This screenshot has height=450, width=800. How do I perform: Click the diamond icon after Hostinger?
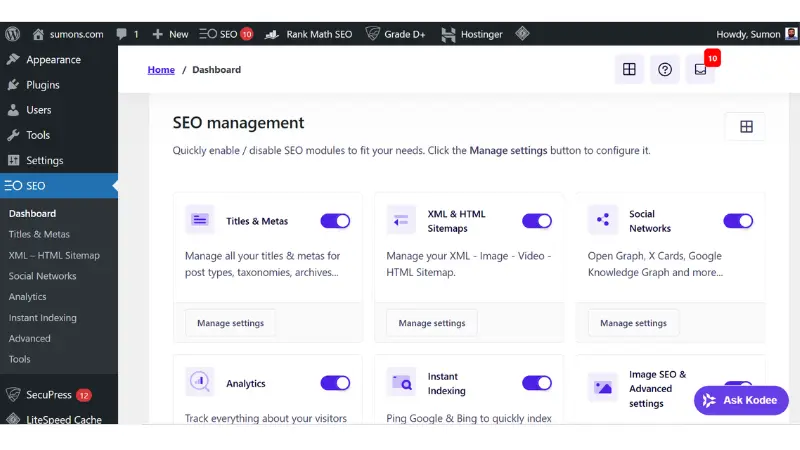point(522,34)
